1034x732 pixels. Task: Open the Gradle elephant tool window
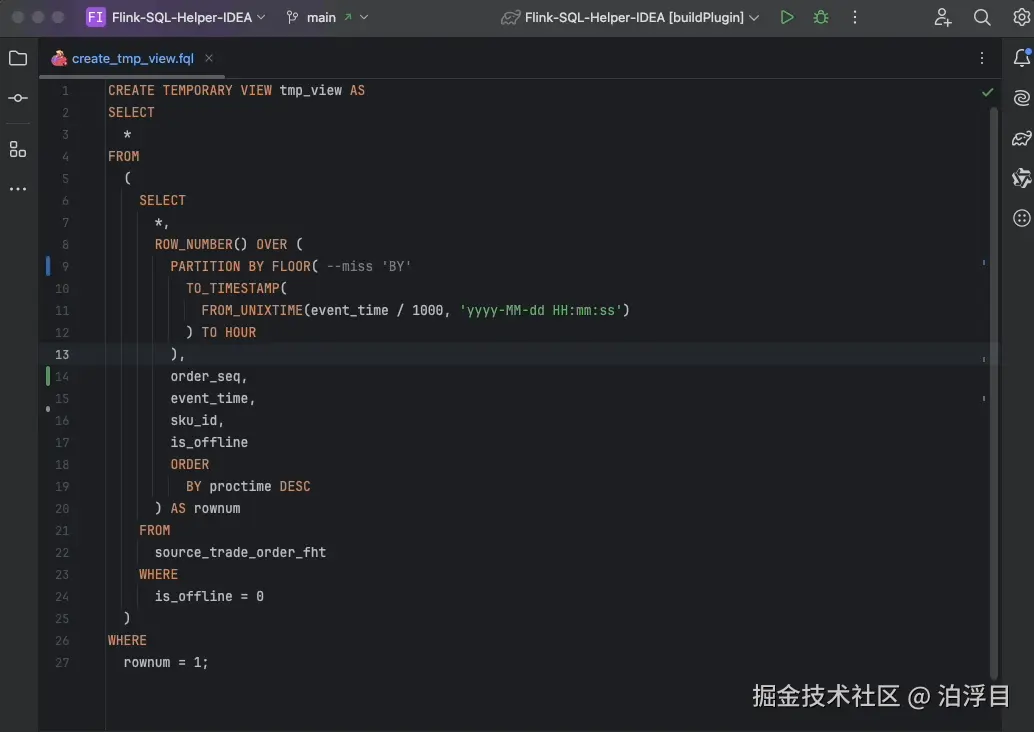(1021, 138)
